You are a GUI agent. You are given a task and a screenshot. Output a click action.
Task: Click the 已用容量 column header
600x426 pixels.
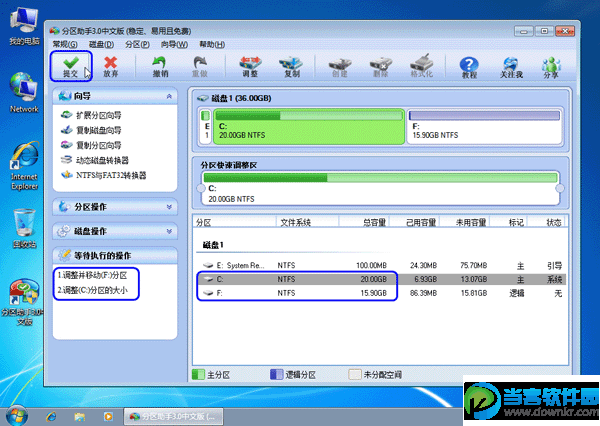[x=414, y=222]
